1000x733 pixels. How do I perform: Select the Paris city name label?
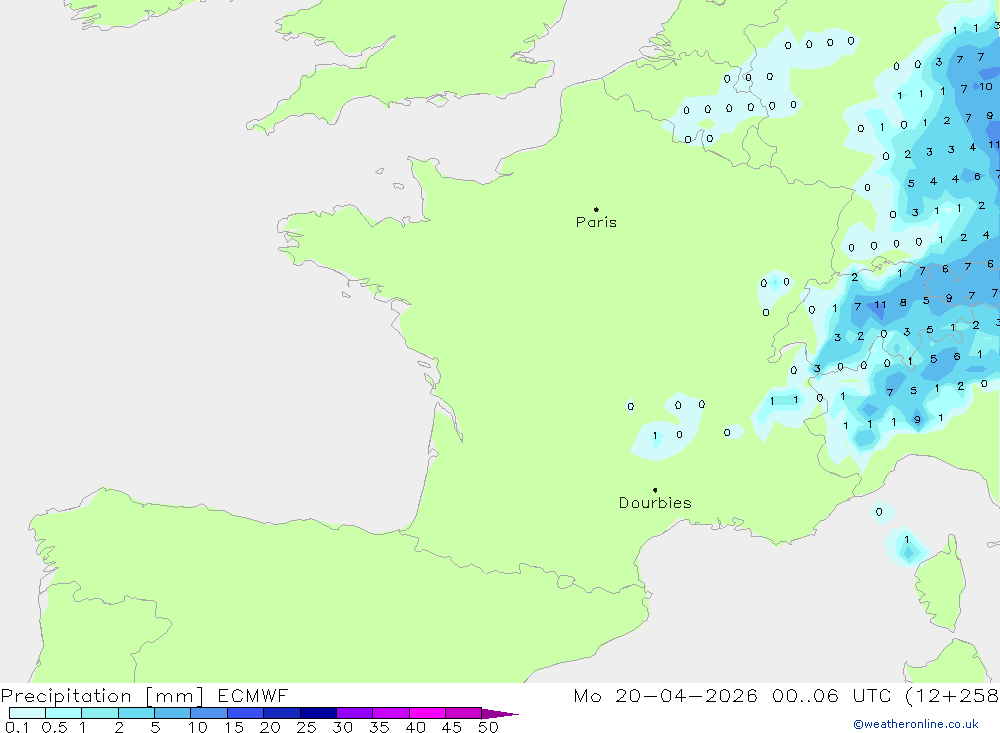point(596,223)
